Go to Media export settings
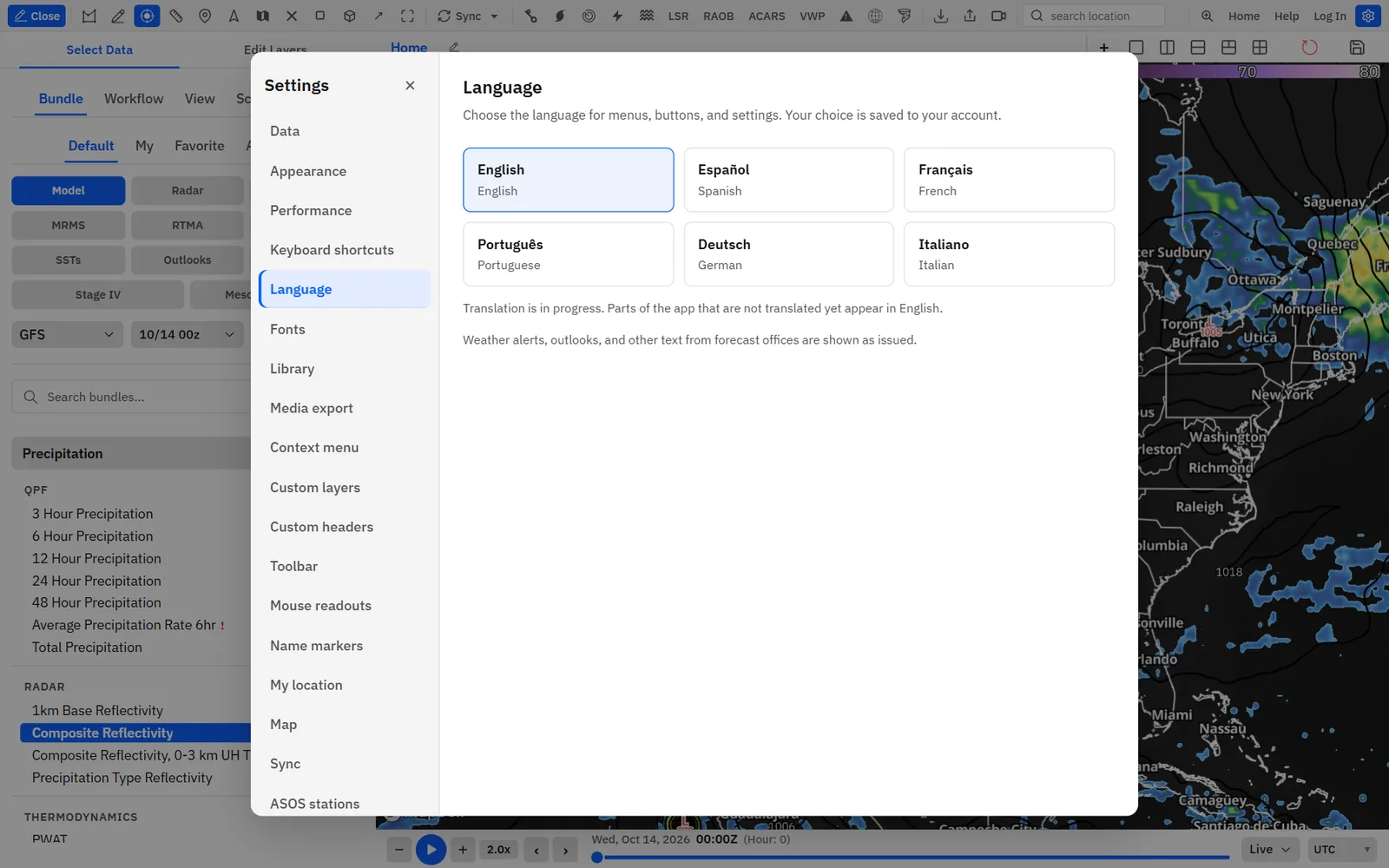The height and width of the screenshot is (868, 1389). pyautogui.click(x=345, y=408)
